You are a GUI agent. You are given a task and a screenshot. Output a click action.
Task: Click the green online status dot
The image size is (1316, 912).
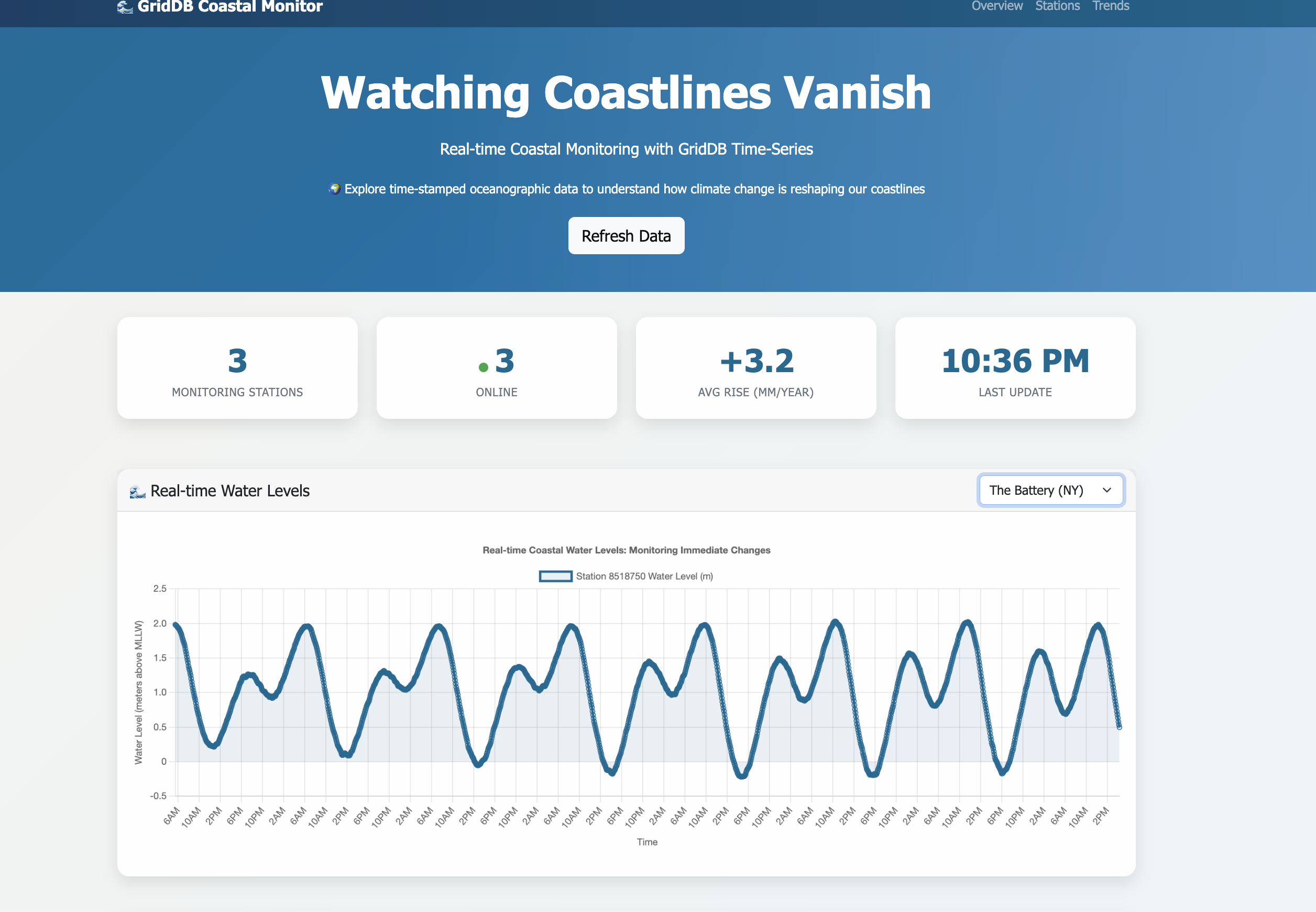483,367
